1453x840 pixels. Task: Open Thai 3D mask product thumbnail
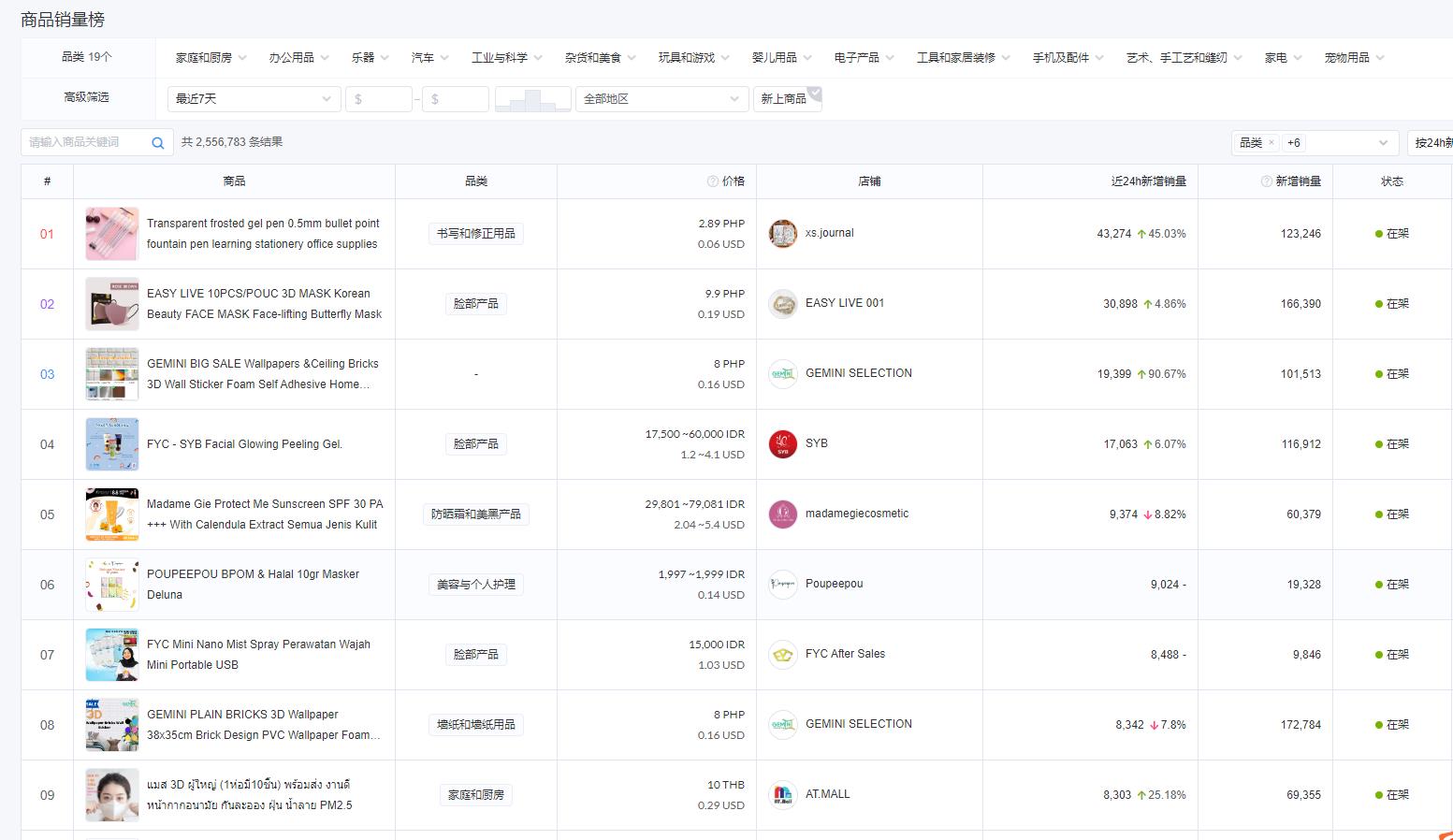[112, 795]
